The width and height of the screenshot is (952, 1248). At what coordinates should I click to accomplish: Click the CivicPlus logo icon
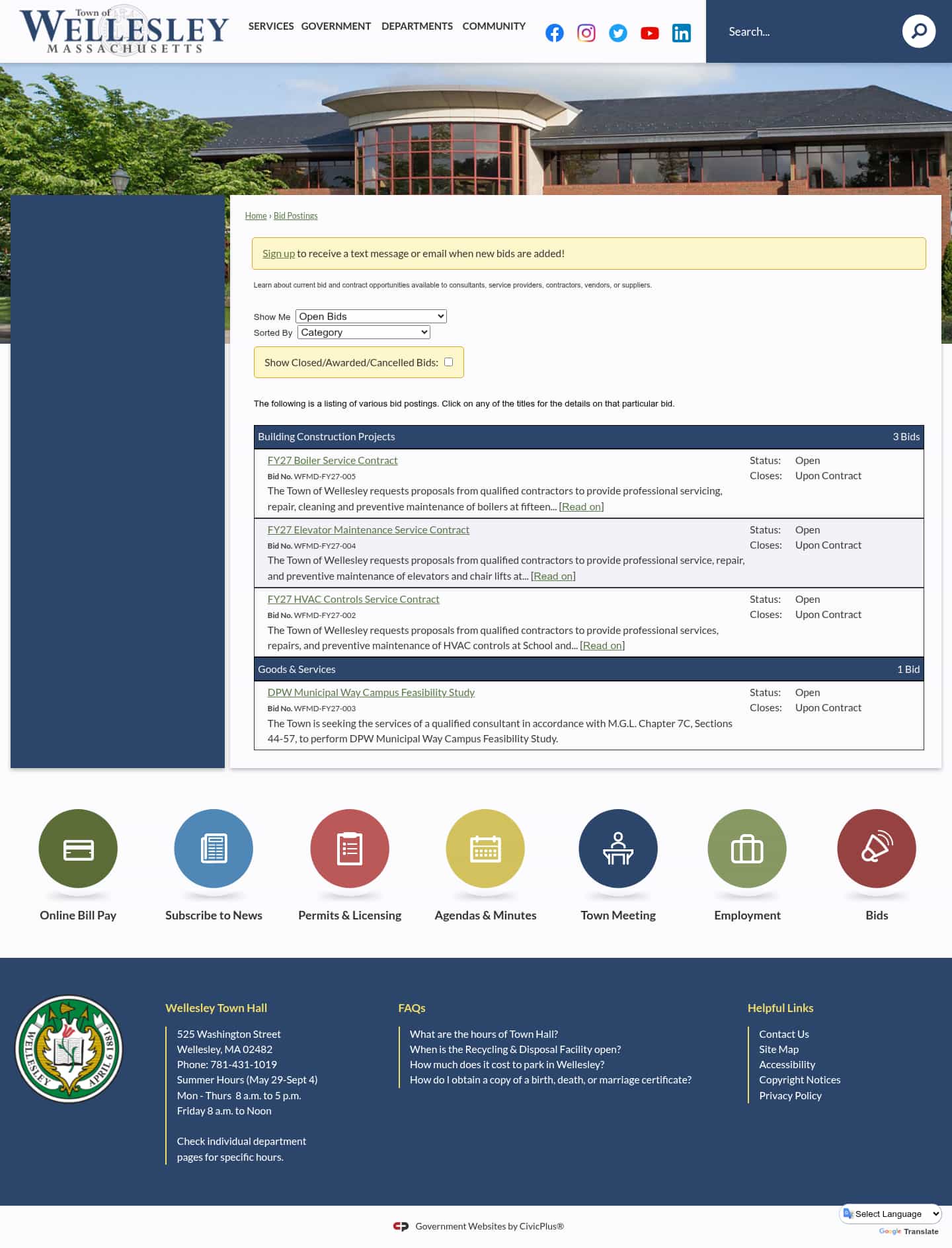coord(401,1226)
